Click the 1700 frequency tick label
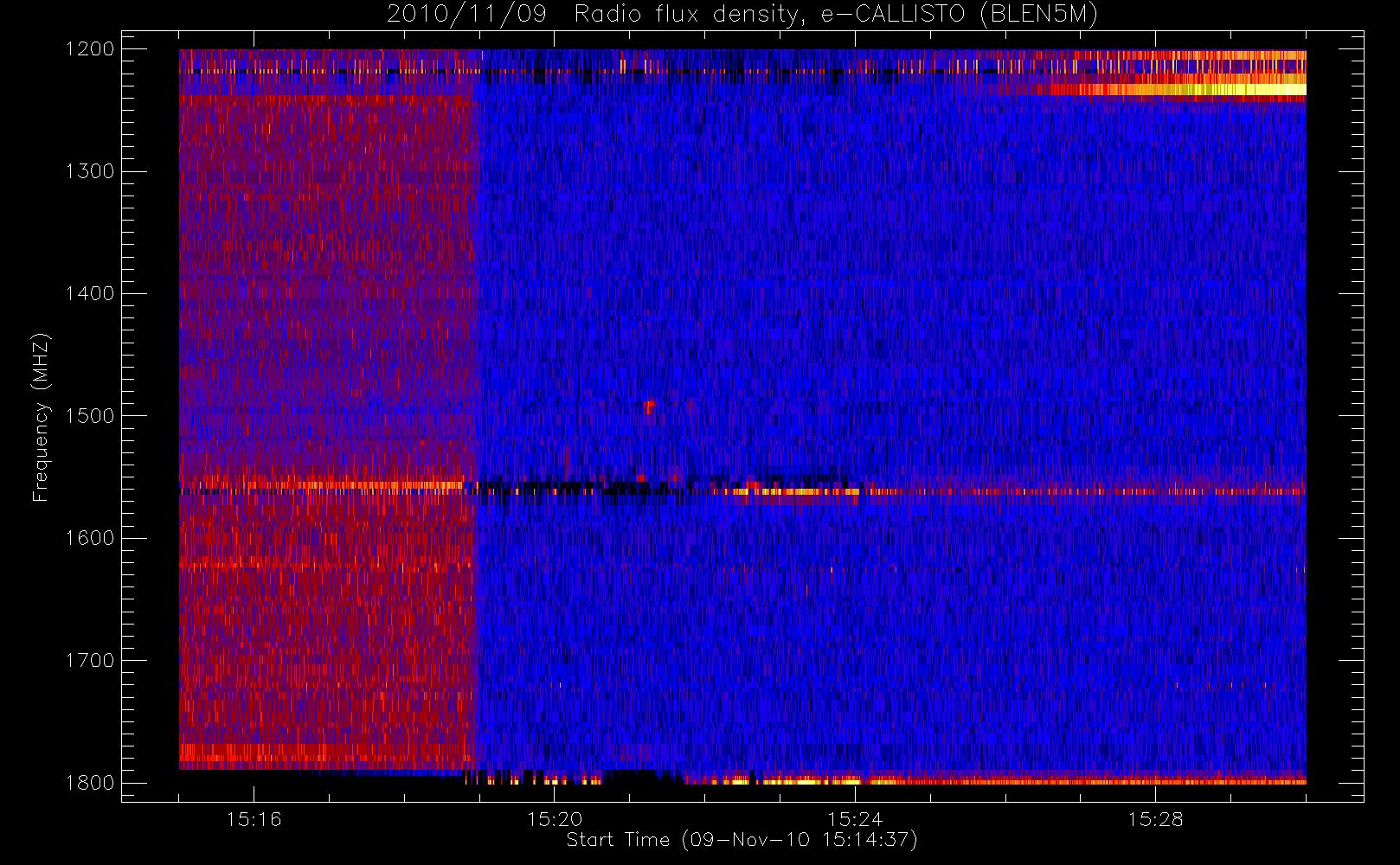Image resolution: width=1400 pixels, height=865 pixels. (x=90, y=661)
